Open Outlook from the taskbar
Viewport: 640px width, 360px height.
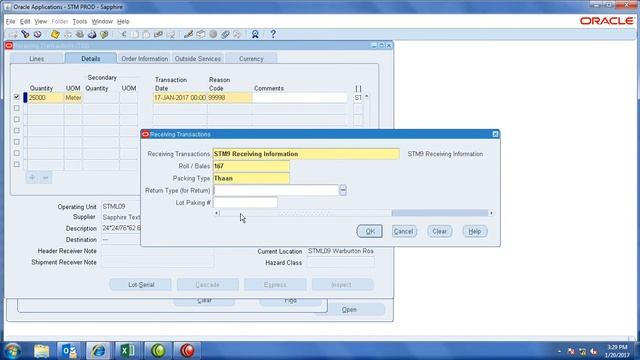click(x=69, y=351)
